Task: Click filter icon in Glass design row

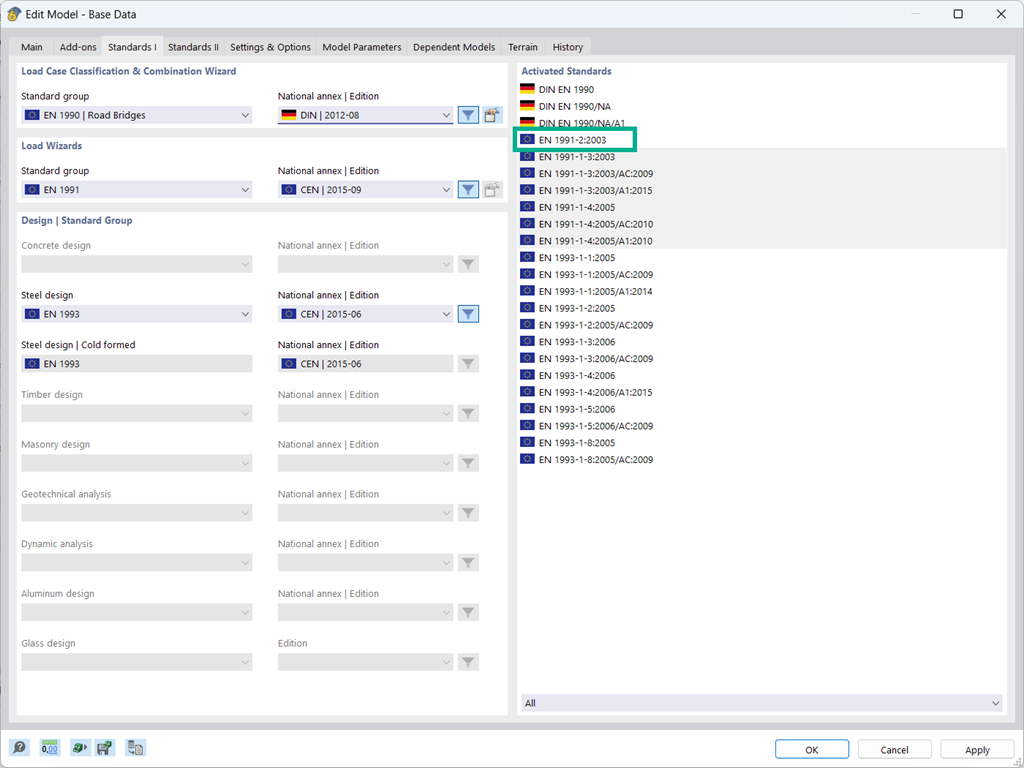Action: pos(468,662)
